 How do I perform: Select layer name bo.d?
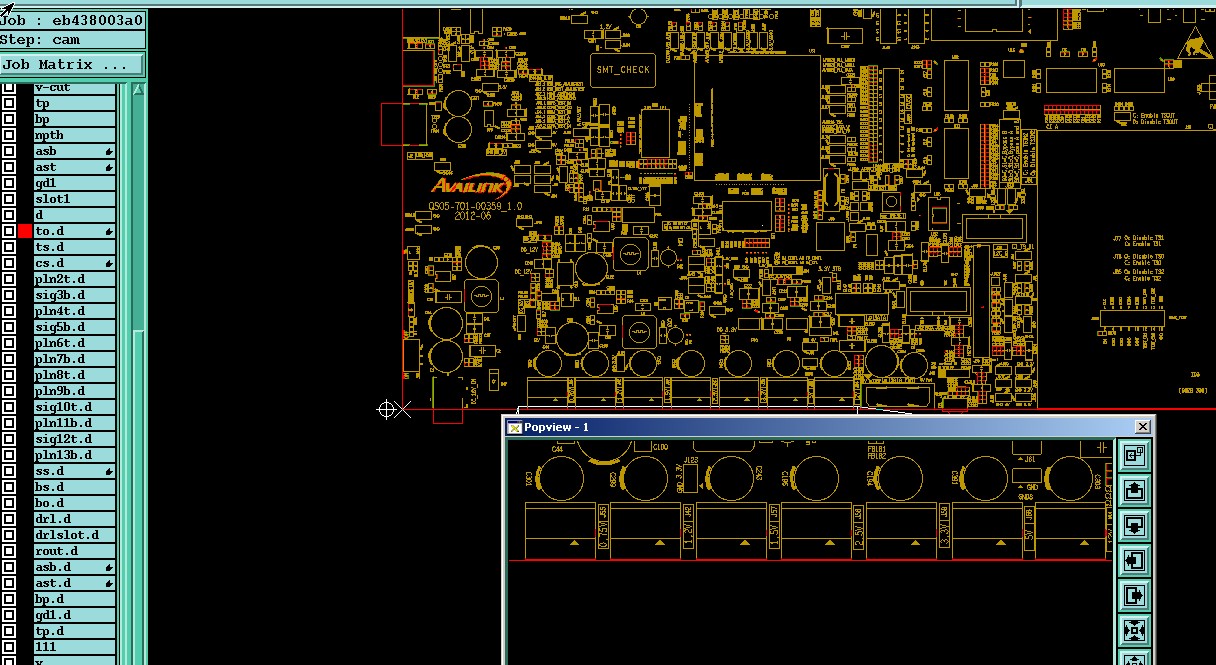coord(75,503)
